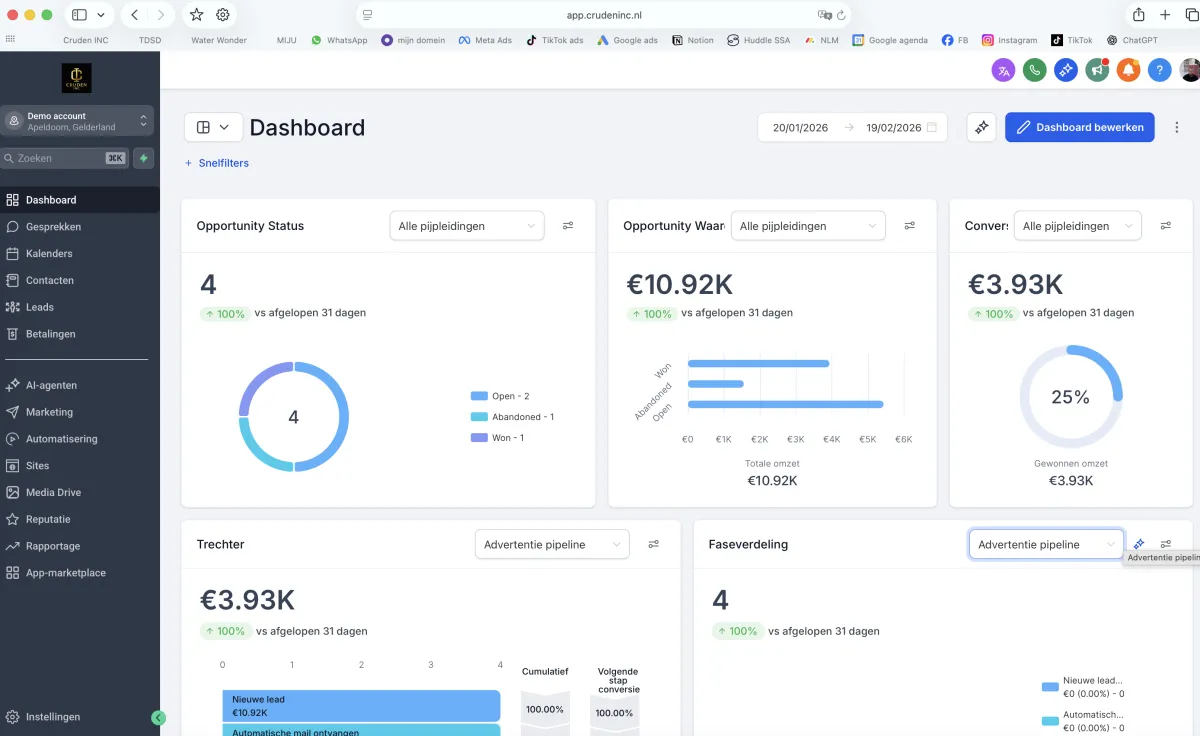Viewport: 1200px width, 736px height.
Task: Add Snelfilters via the link
Action: coord(217,163)
